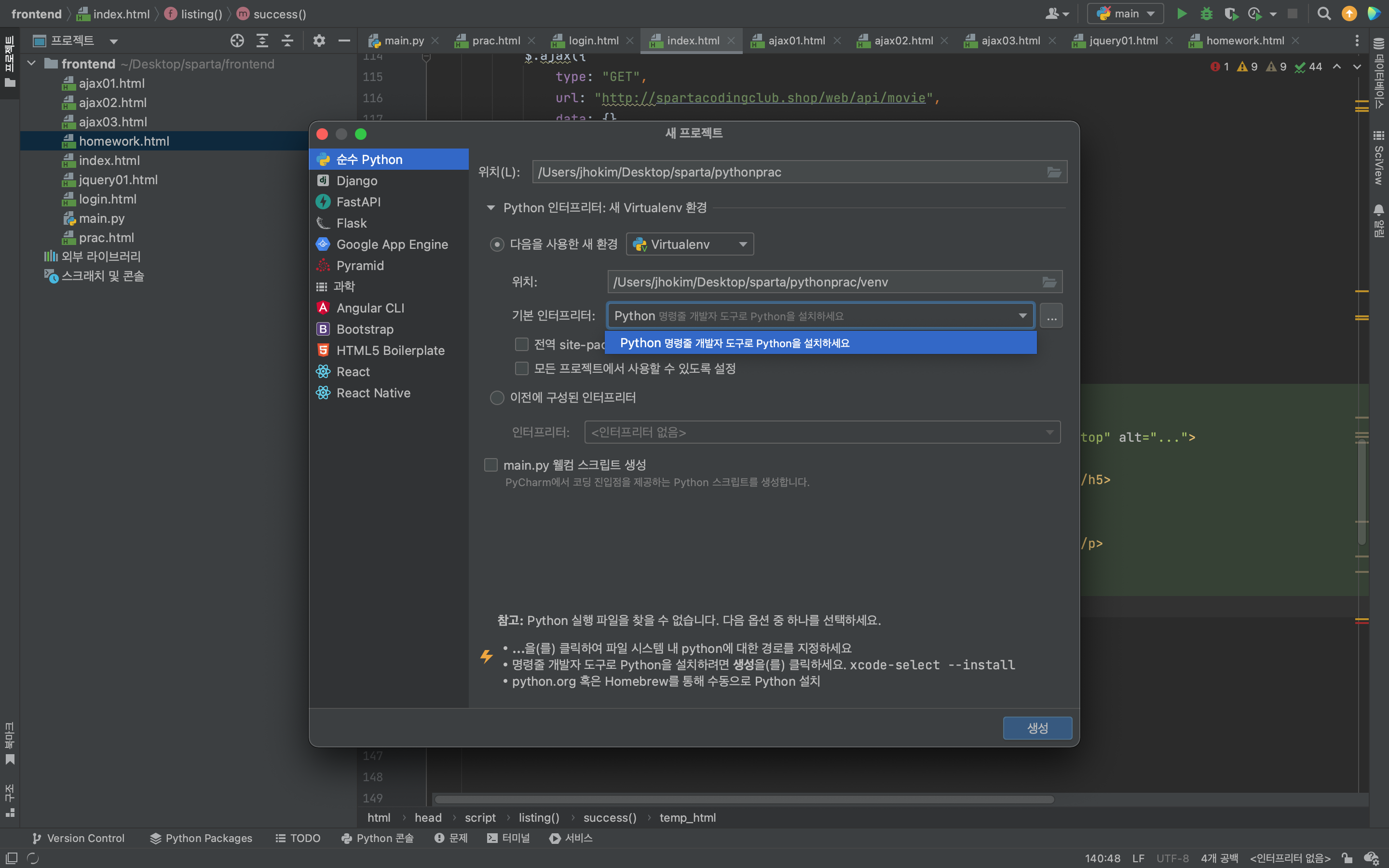Toggle main.py welcome script creation

pyautogui.click(x=491, y=464)
